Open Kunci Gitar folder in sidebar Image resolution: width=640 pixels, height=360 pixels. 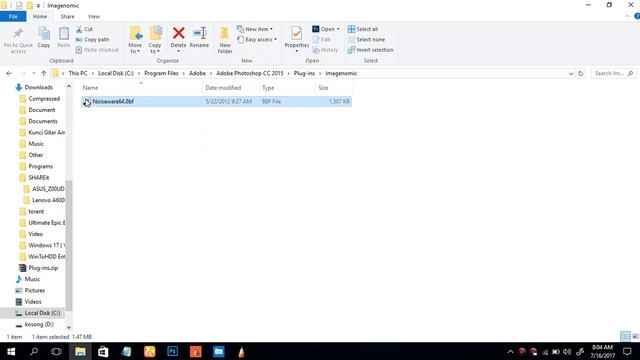tap(47, 133)
